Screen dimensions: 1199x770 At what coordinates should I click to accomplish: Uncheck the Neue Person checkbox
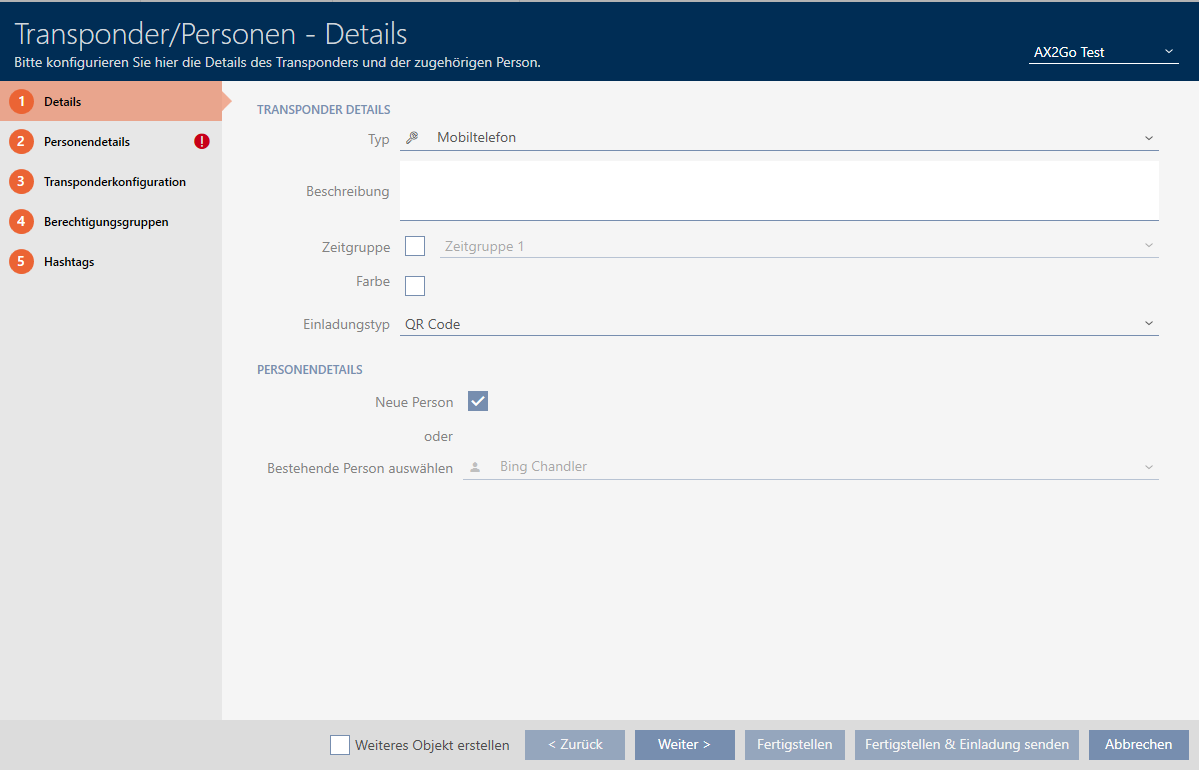(x=478, y=401)
